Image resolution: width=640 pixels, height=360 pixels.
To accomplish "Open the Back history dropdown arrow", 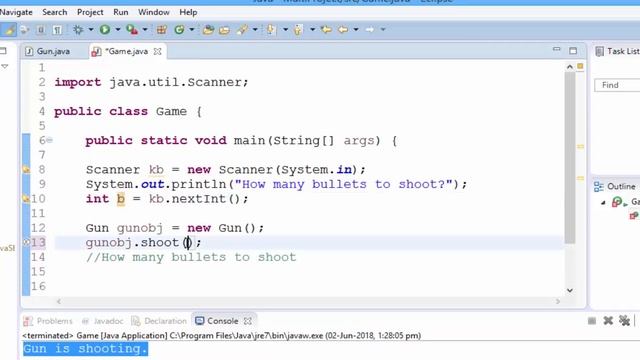I will coord(356,29).
